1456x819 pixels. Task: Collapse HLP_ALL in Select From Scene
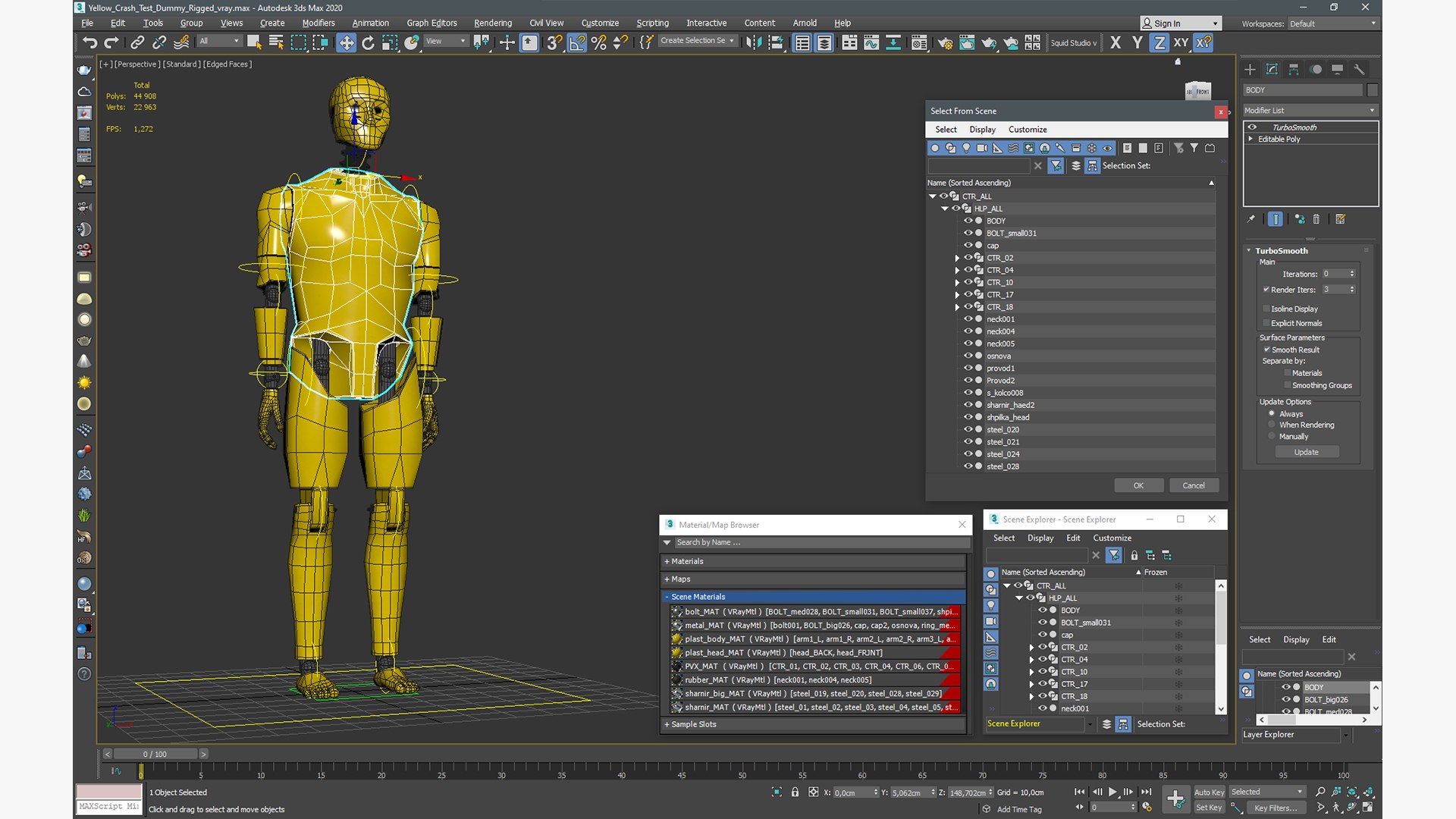tap(945, 209)
